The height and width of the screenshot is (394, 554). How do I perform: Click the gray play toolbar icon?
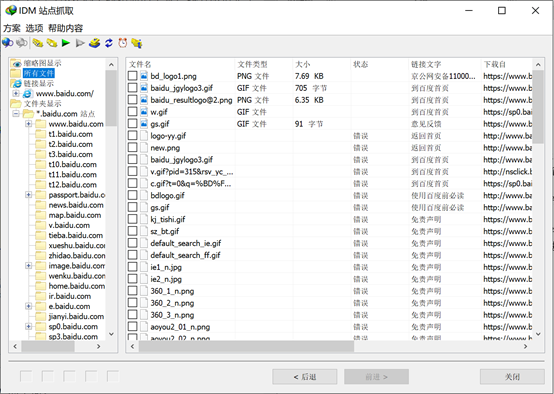coord(80,43)
